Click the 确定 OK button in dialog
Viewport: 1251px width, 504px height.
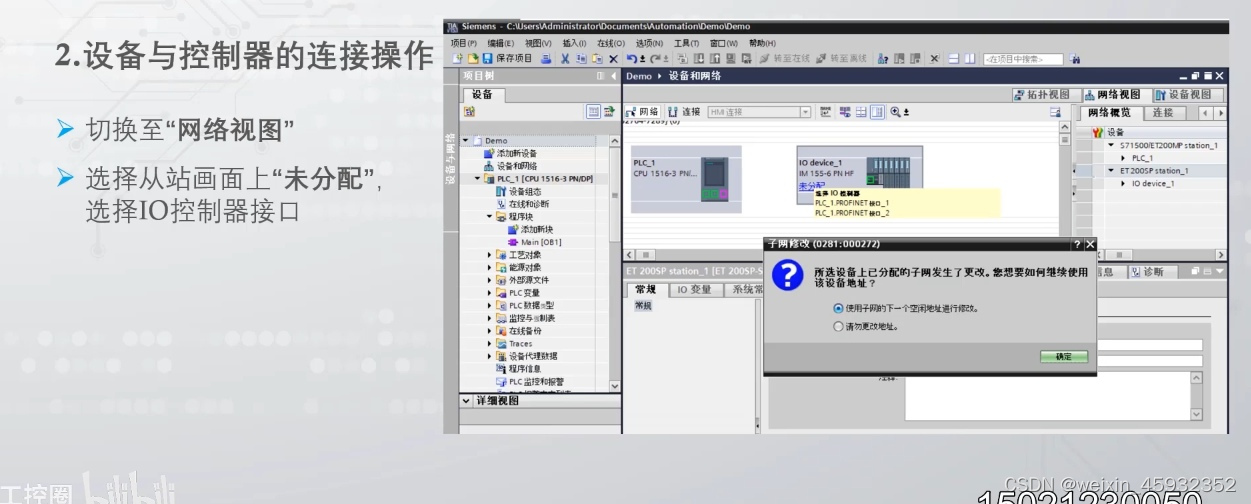[x=1063, y=357]
